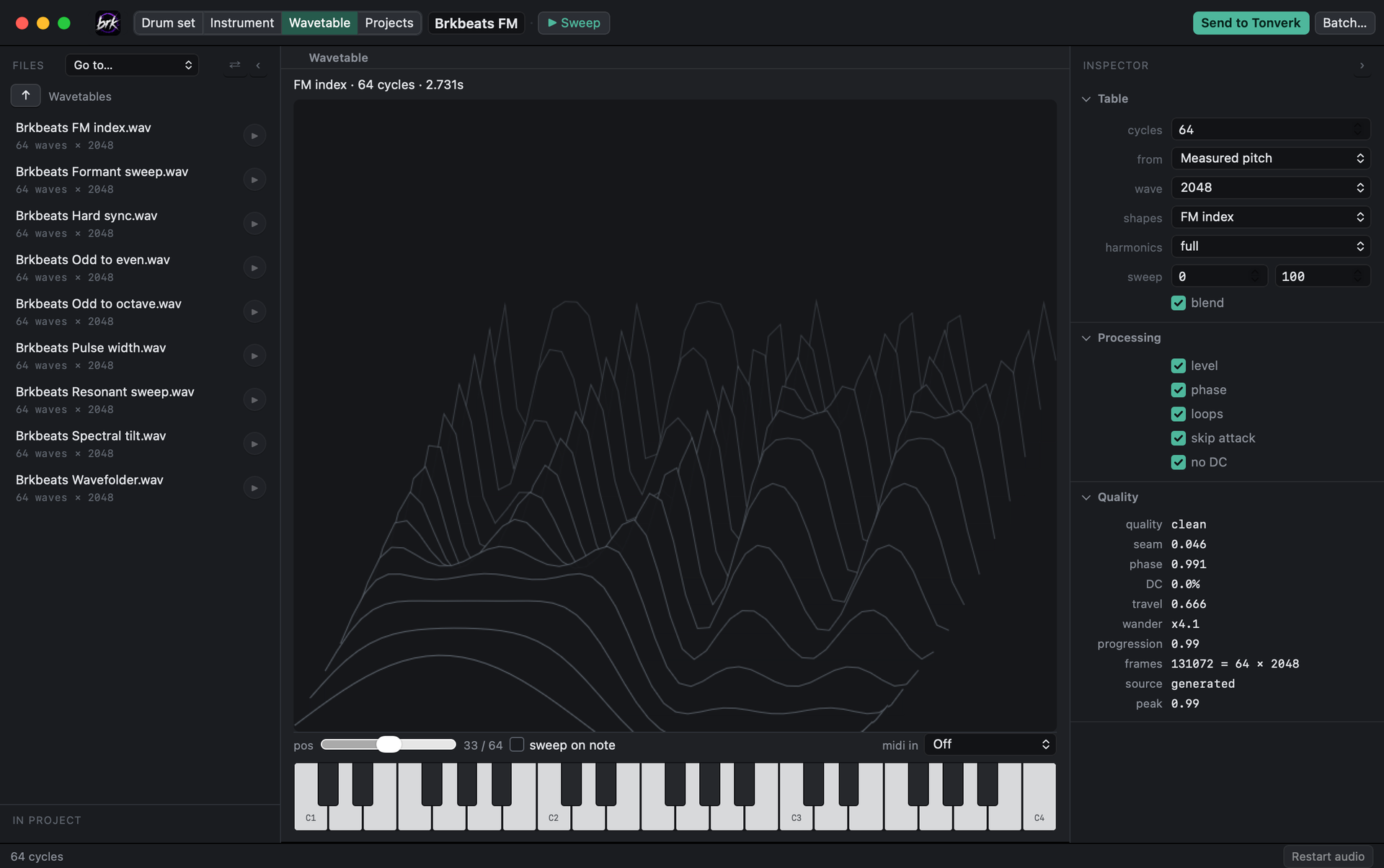Switch to the Drum set tab

tap(168, 23)
